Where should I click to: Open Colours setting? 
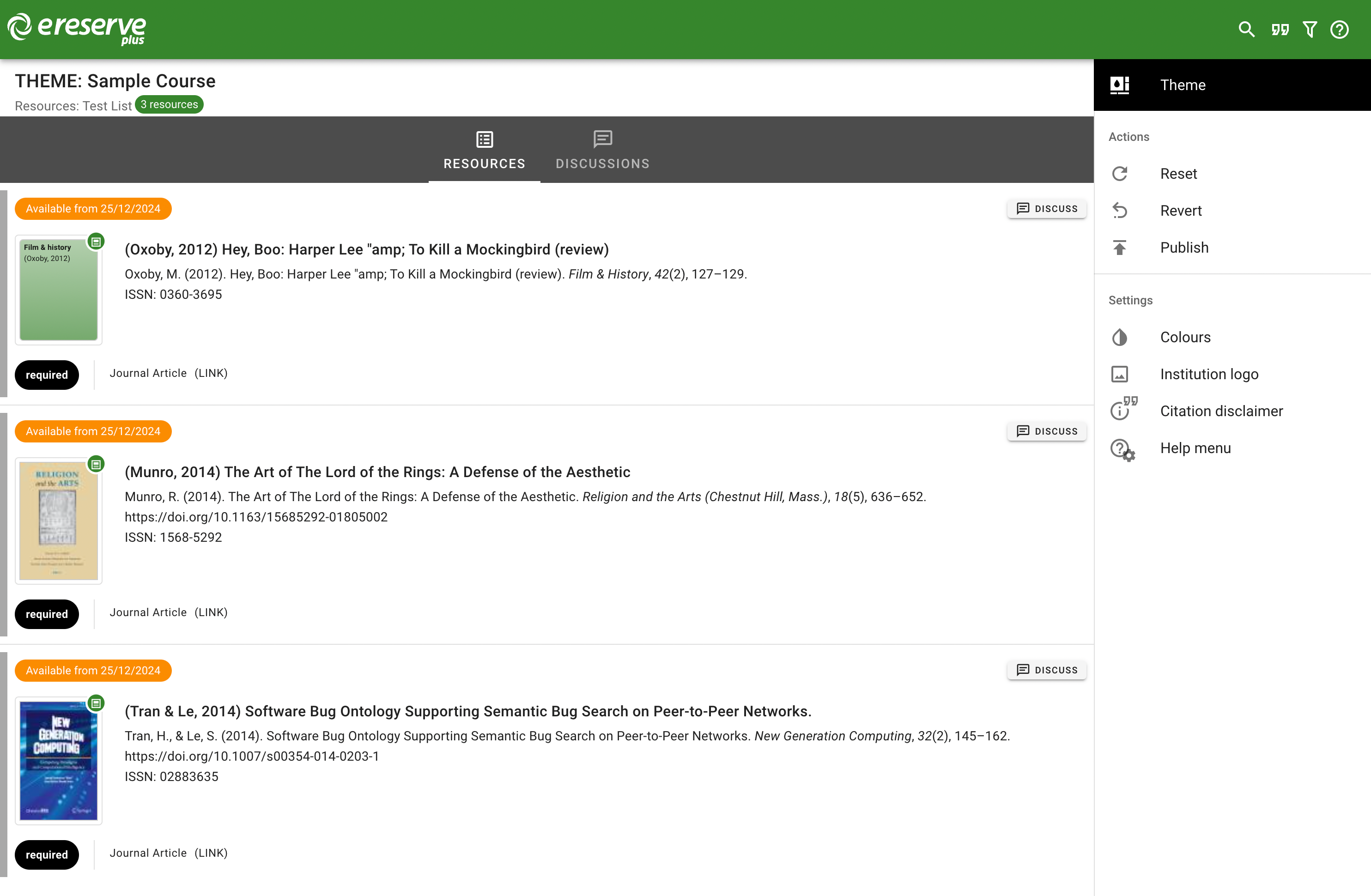tap(1185, 337)
